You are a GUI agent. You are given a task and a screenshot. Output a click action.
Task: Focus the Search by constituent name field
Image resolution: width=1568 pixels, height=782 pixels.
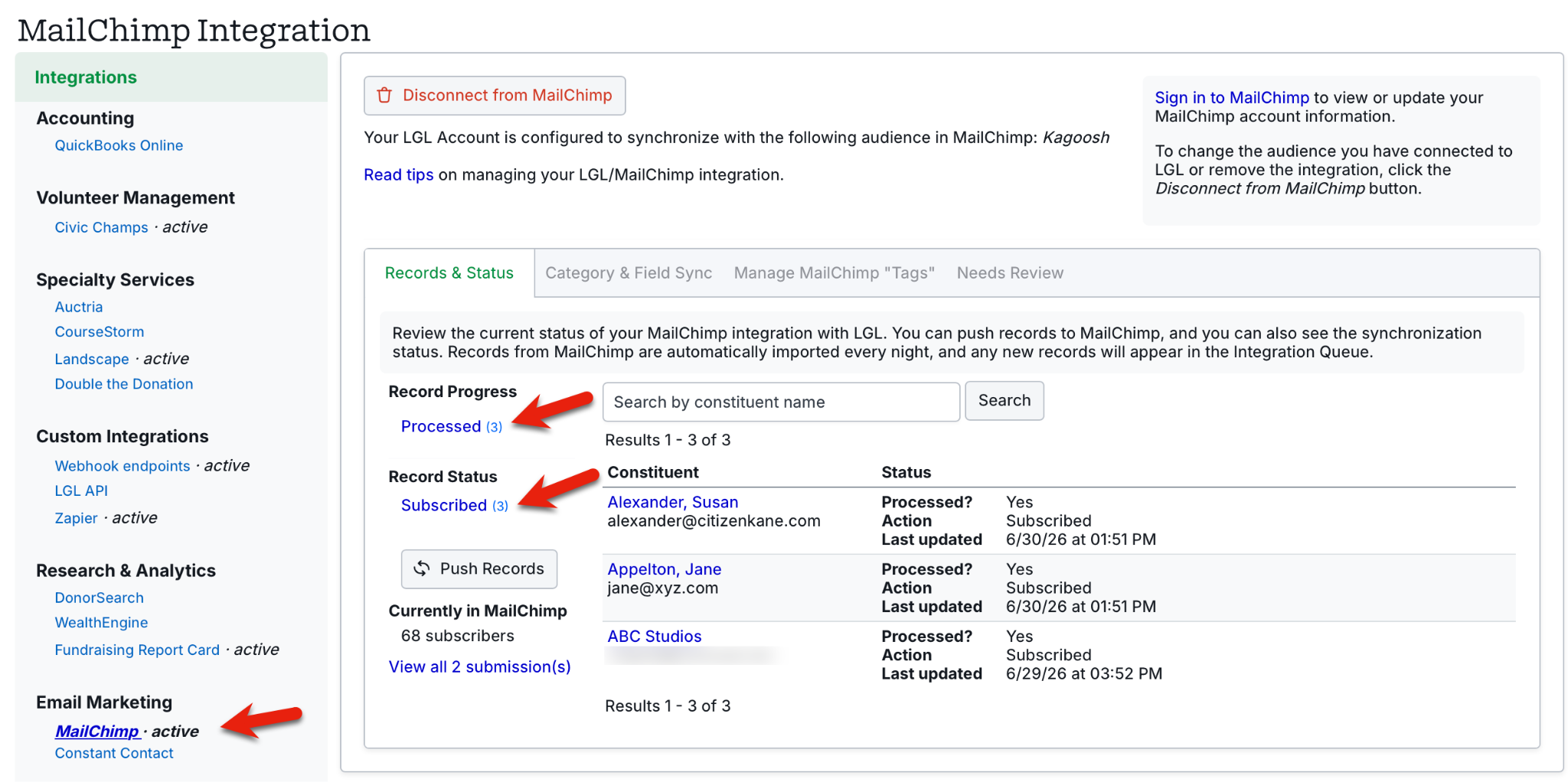click(x=781, y=402)
